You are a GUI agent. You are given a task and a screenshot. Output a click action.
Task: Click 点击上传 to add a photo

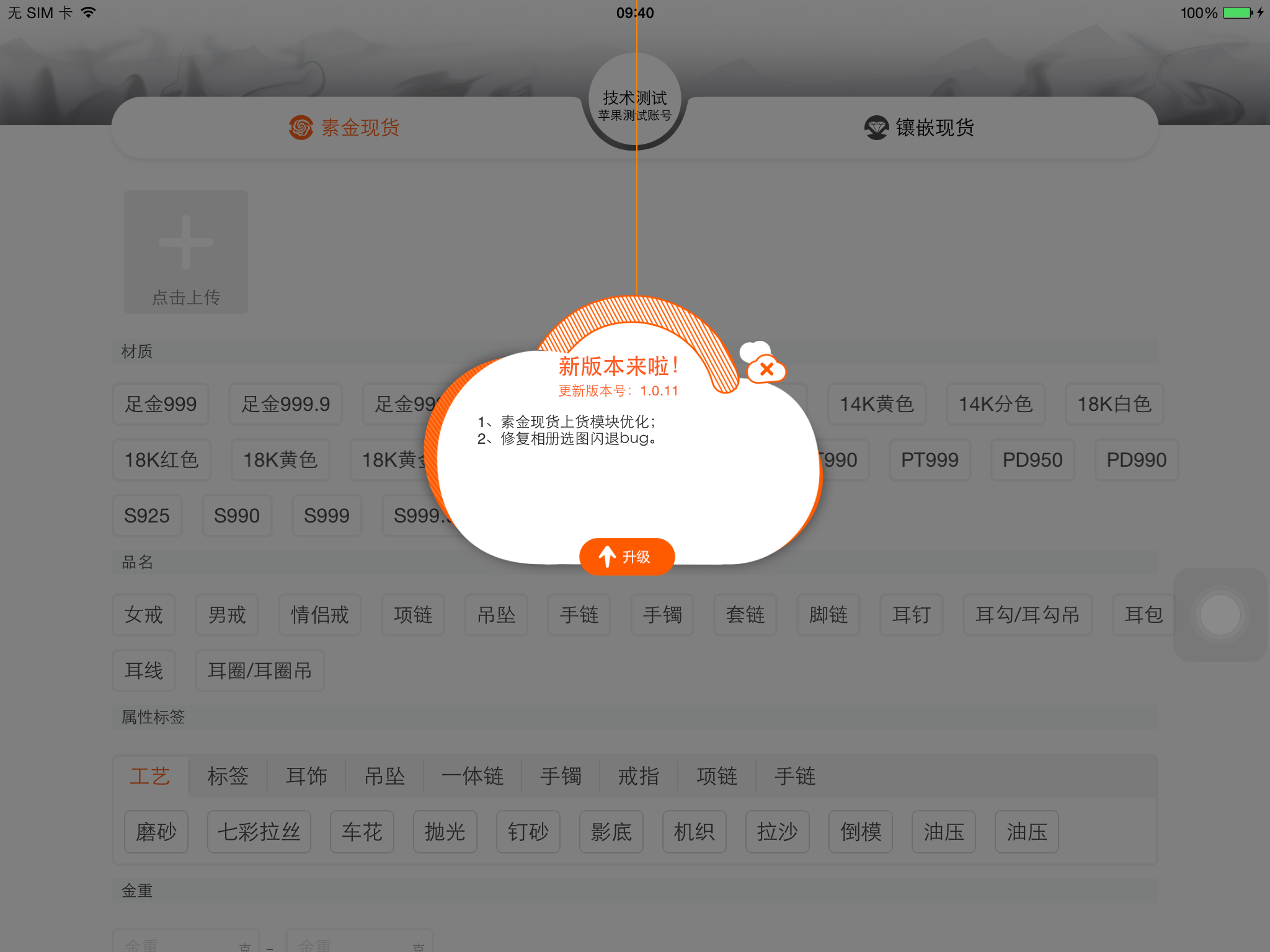185,298
